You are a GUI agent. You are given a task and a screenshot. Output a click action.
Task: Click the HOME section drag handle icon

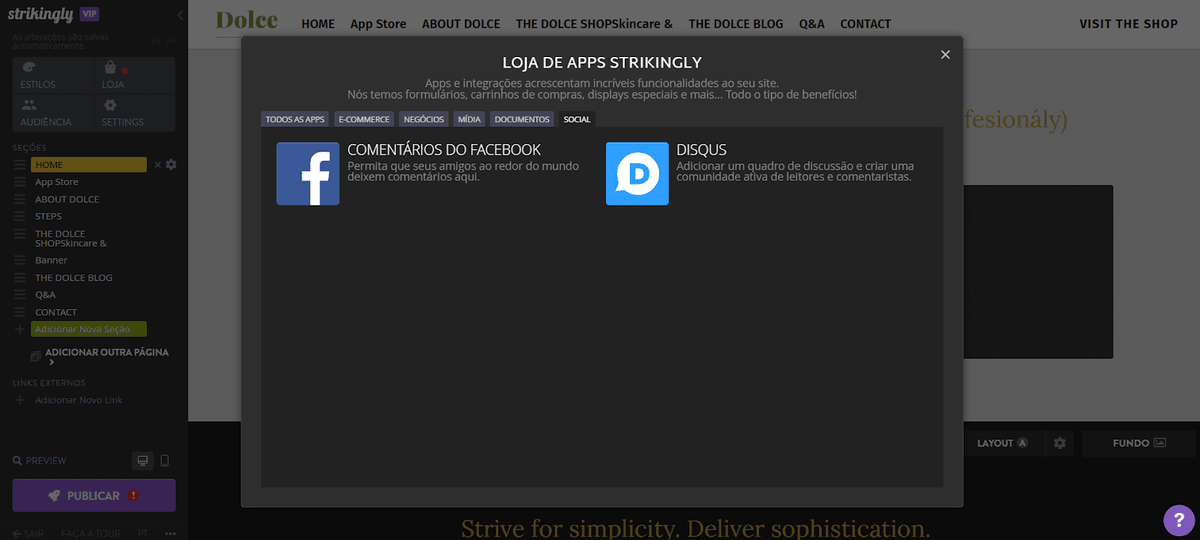coord(19,165)
